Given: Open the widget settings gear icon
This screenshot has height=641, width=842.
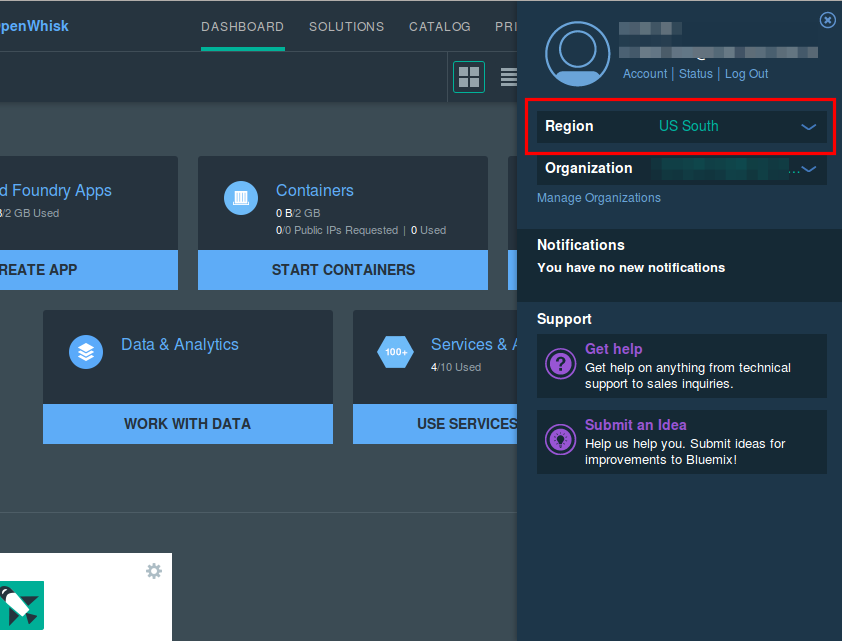Looking at the screenshot, I should tap(154, 571).
